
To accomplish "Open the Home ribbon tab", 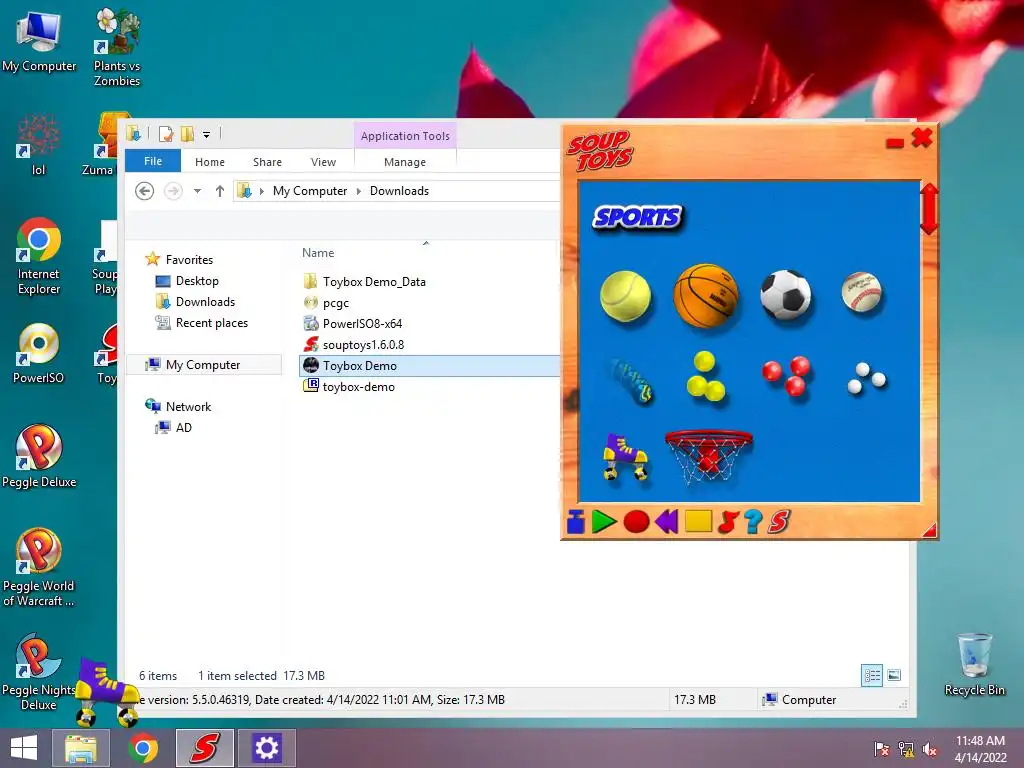I will [x=210, y=162].
